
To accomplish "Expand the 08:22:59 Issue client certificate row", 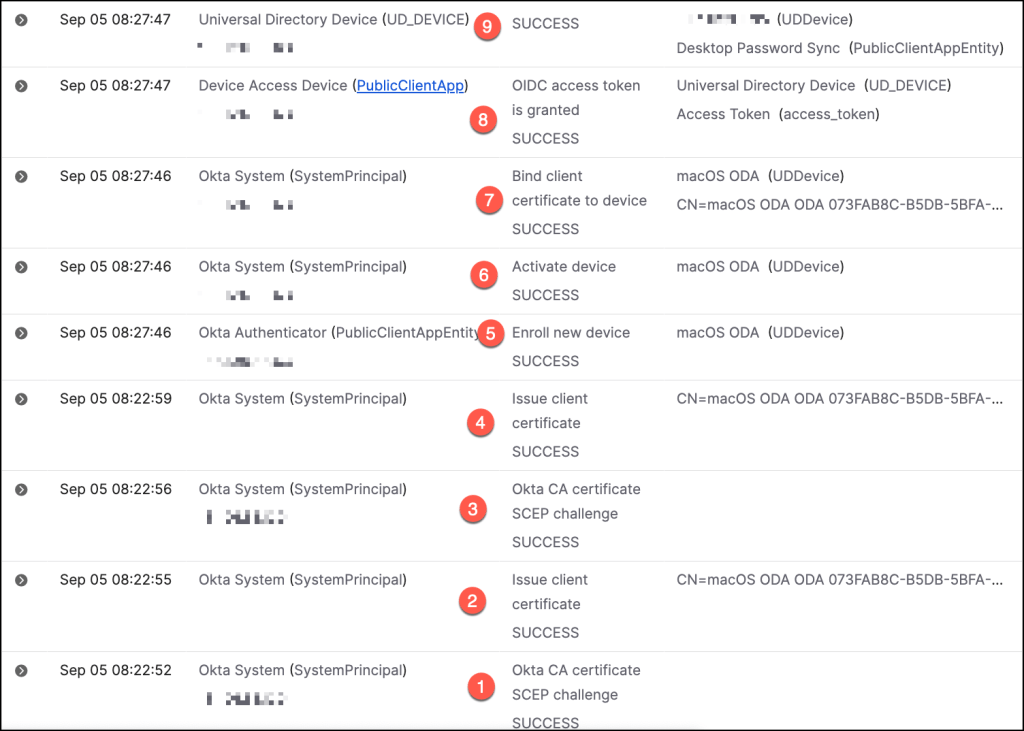I will click(21, 399).
